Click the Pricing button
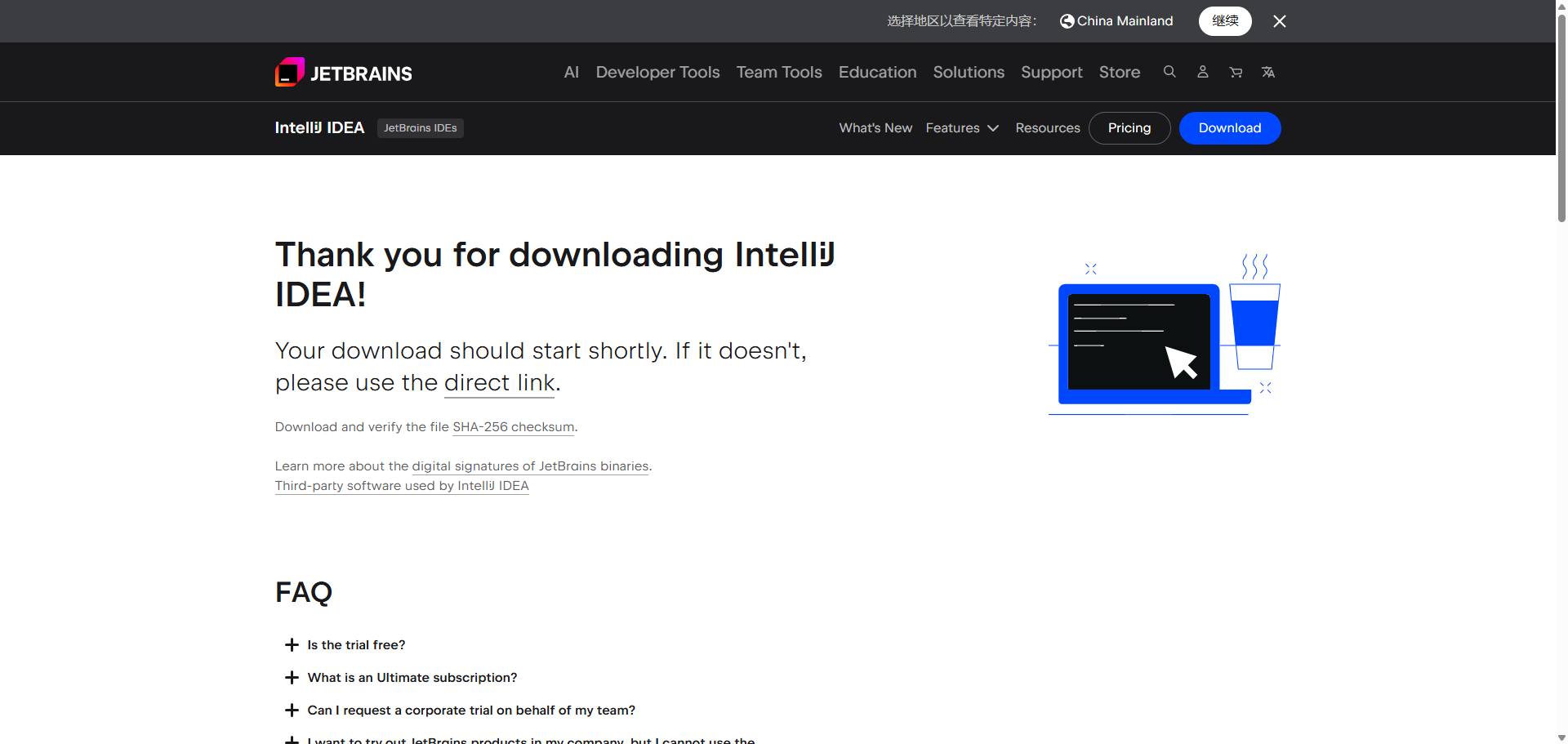The height and width of the screenshot is (744, 1568). (1129, 128)
